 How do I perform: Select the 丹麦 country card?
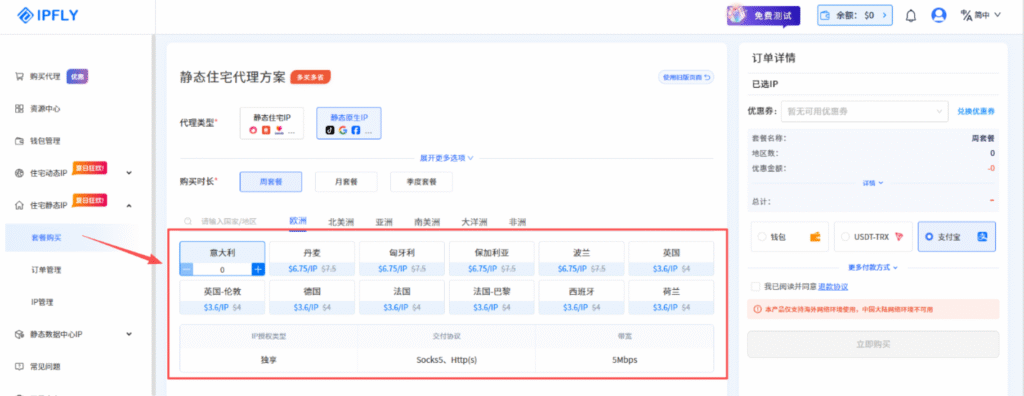point(312,259)
